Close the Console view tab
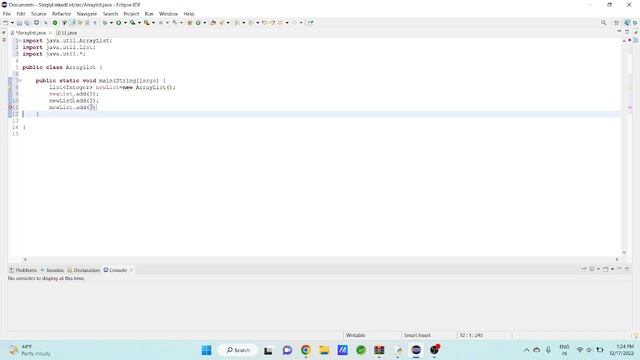The image size is (640, 360). [x=131, y=270]
